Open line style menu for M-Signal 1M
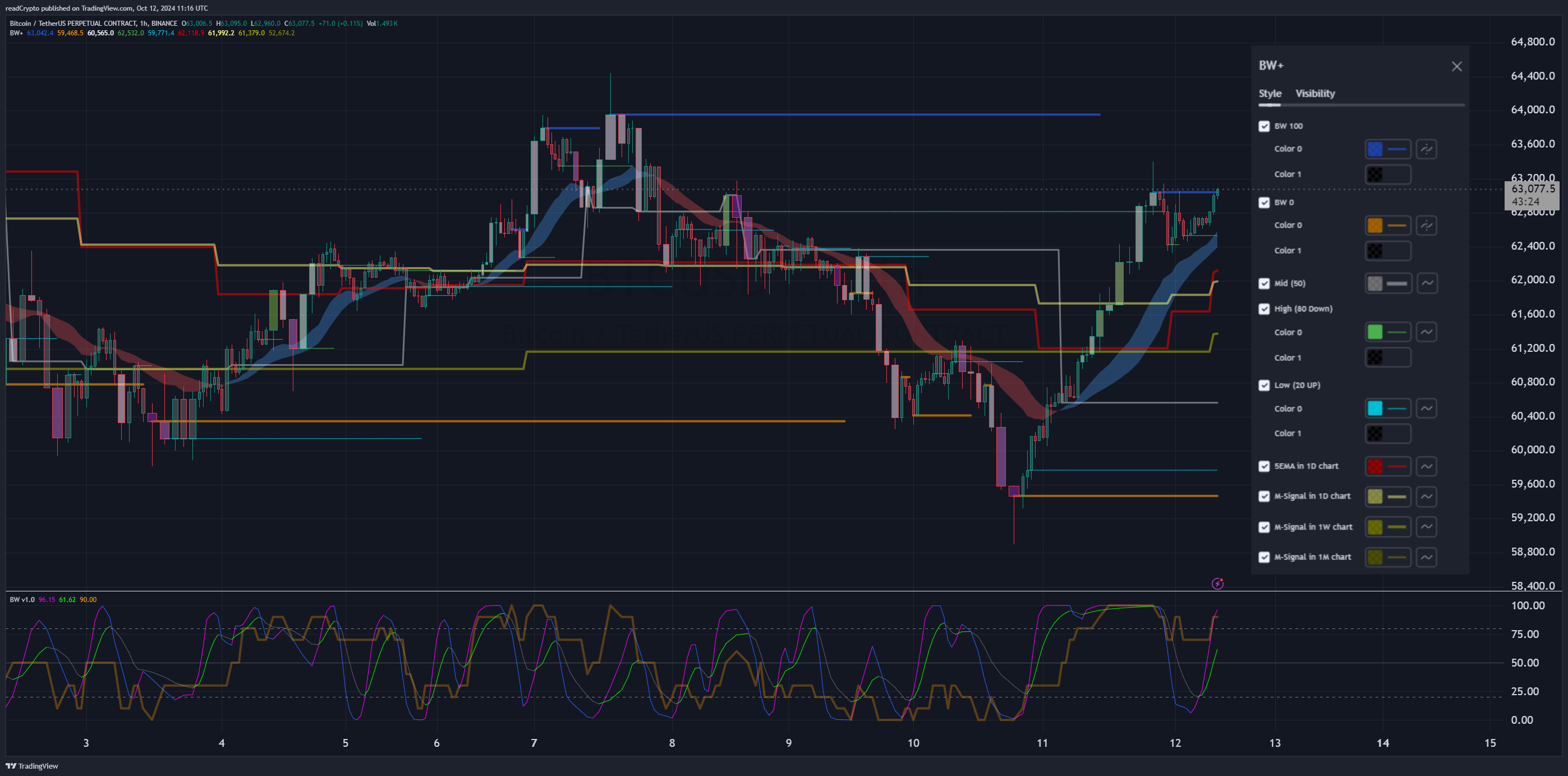The width and height of the screenshot is (1568, 776). click(x=1427, y=557)
